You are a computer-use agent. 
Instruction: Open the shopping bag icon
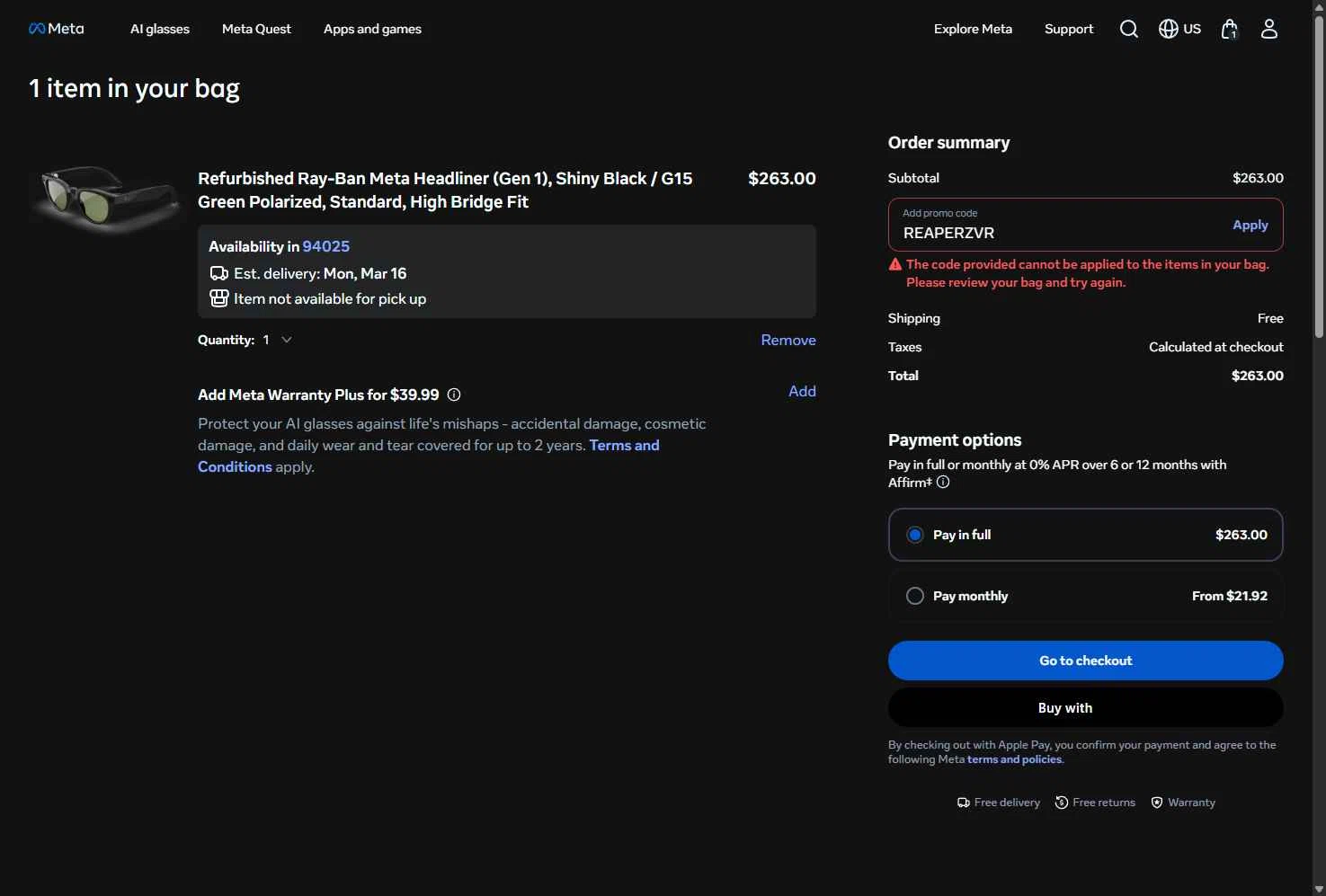tap(1230, 29)
